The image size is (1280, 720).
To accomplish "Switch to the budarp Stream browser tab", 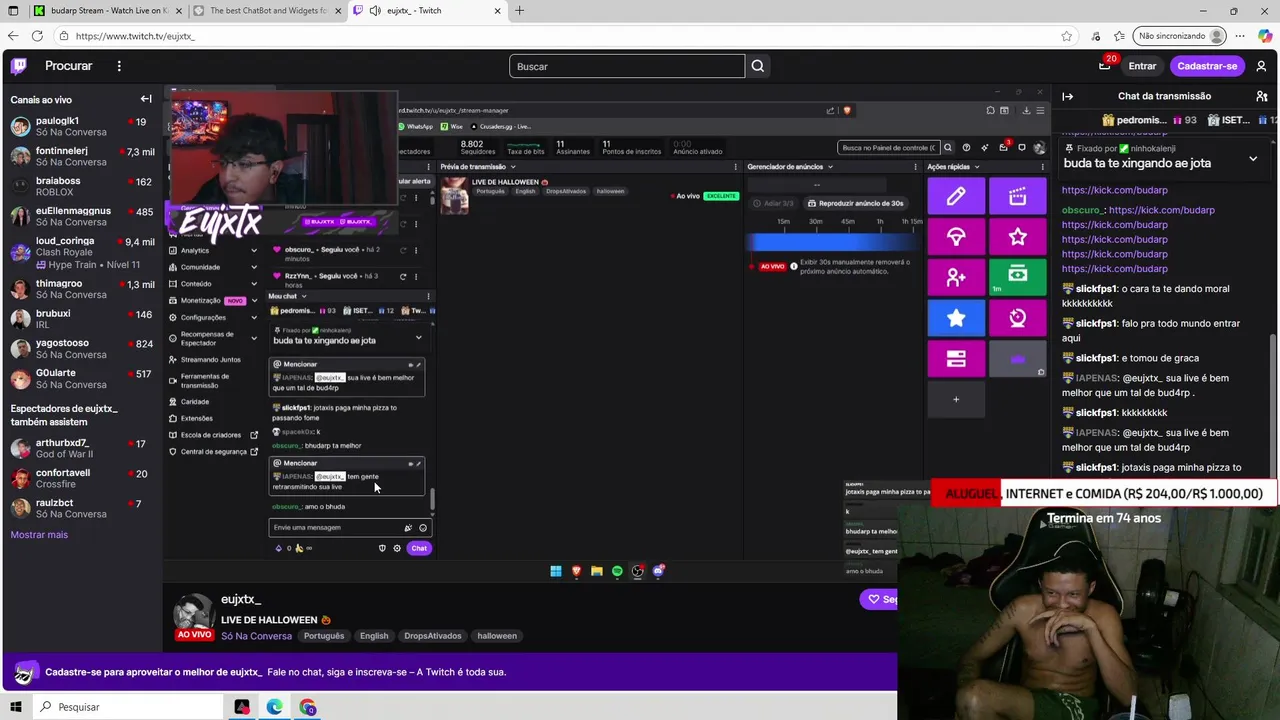I will tap(107, 11).
